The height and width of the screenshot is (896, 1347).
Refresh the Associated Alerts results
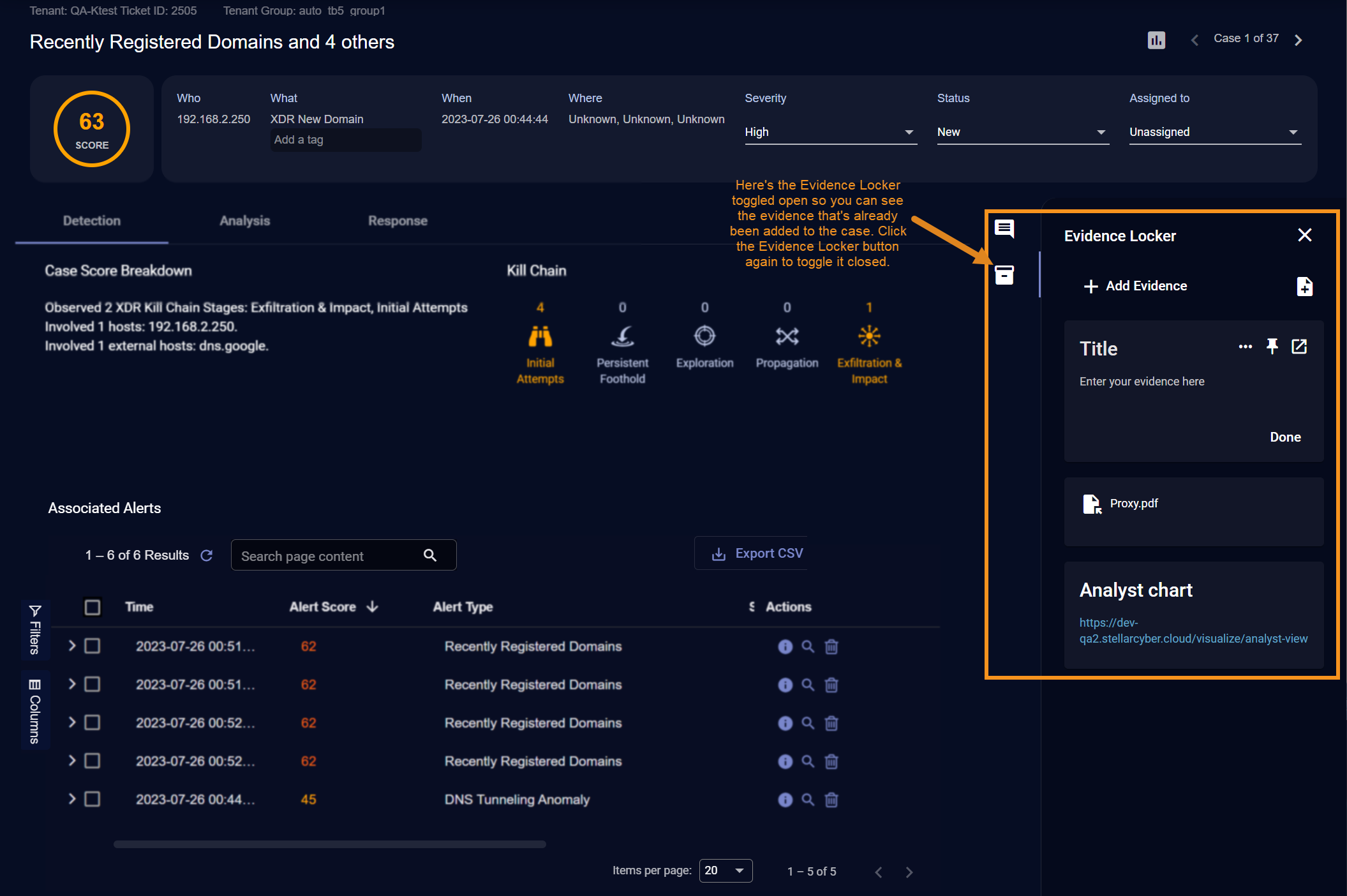pos(206,555)
